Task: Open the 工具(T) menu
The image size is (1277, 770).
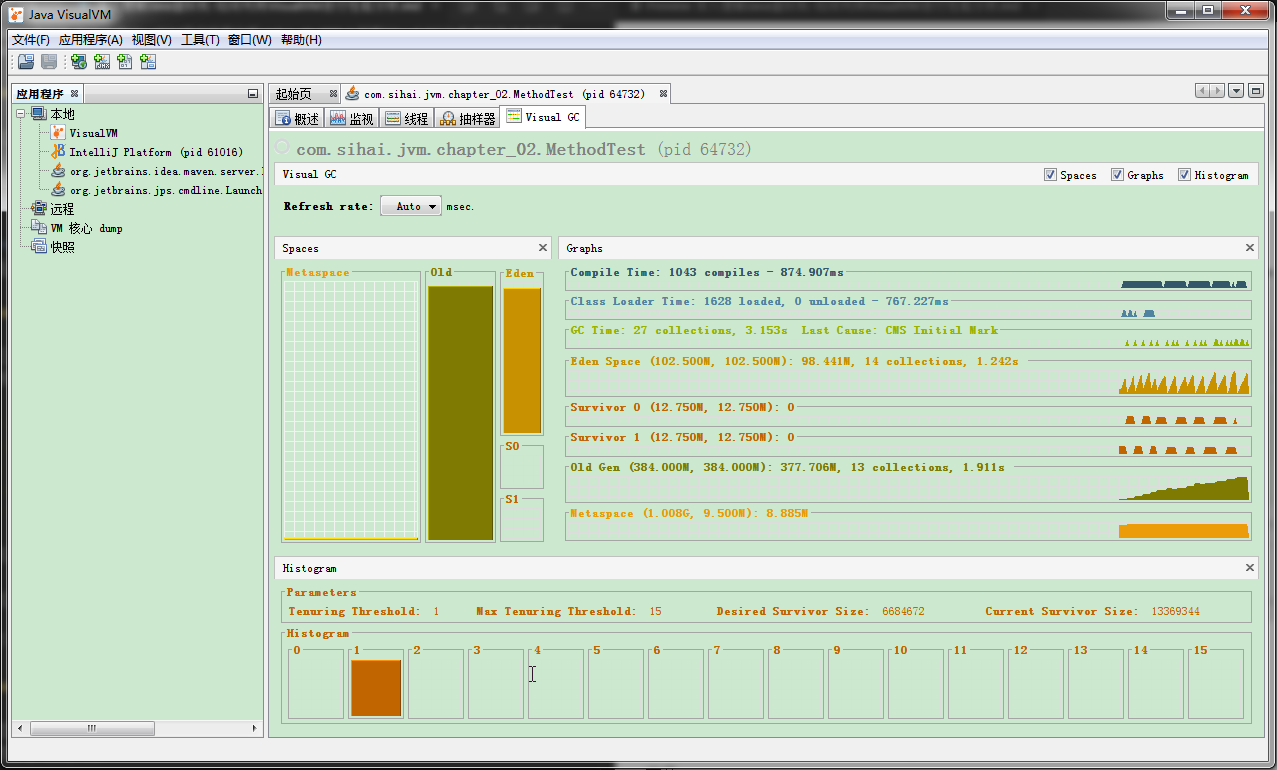Action: [200, 40]
